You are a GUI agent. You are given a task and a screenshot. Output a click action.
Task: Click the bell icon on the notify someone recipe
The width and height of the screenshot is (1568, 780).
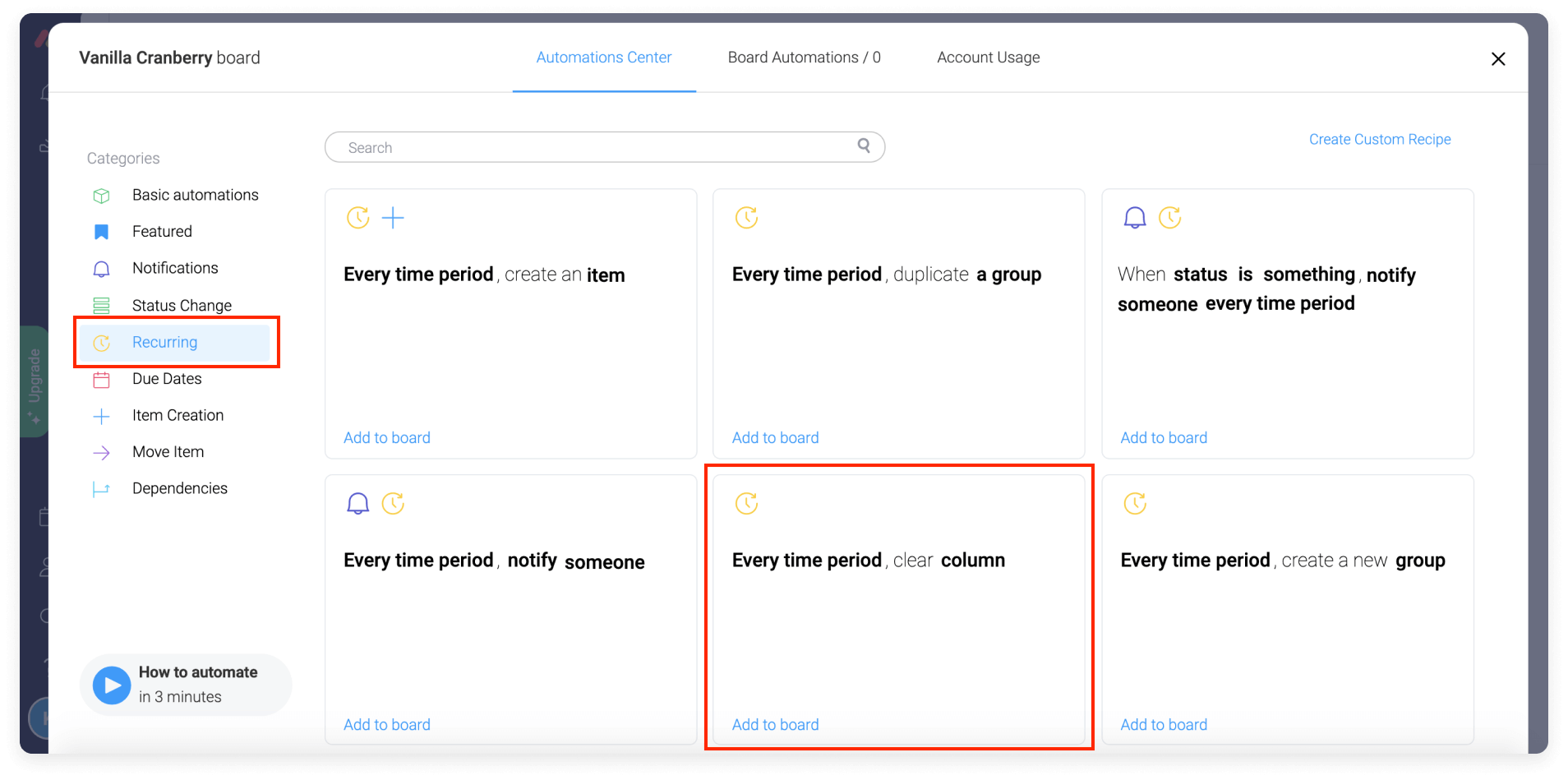click(357, 503)
